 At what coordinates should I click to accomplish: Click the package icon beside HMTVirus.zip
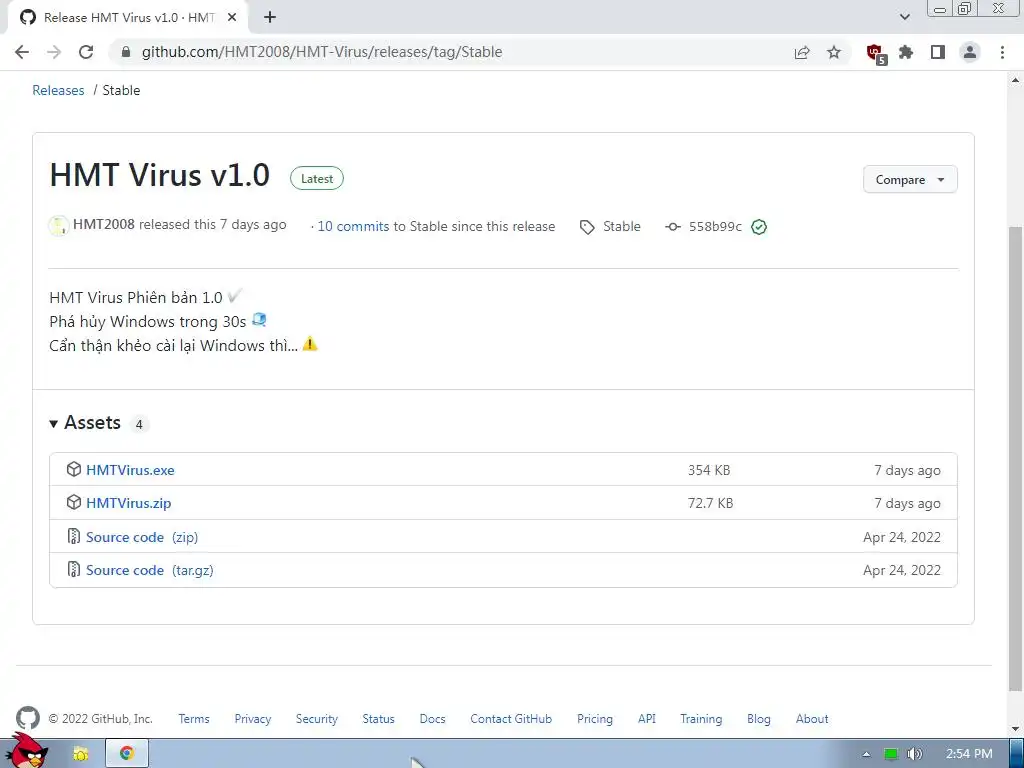pos(74,502)
